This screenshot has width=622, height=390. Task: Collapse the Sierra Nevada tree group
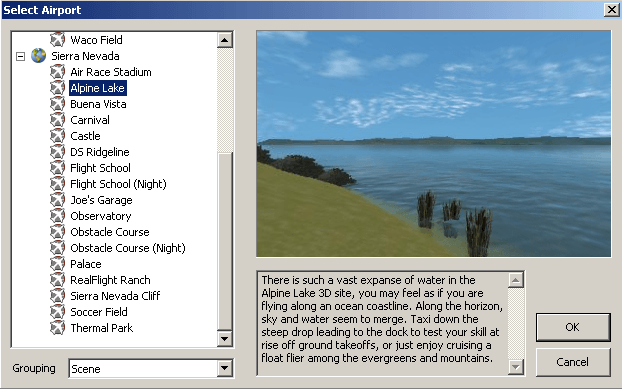point(20,56)
